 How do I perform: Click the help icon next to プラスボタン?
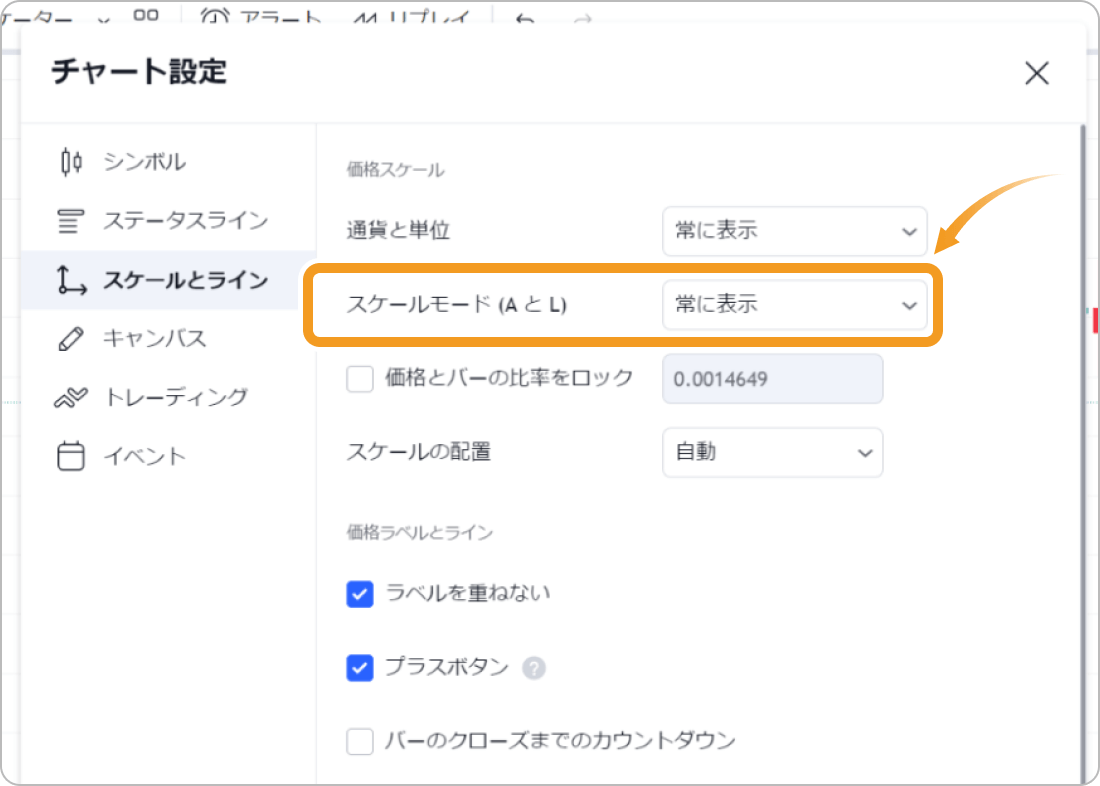(534, 668)
